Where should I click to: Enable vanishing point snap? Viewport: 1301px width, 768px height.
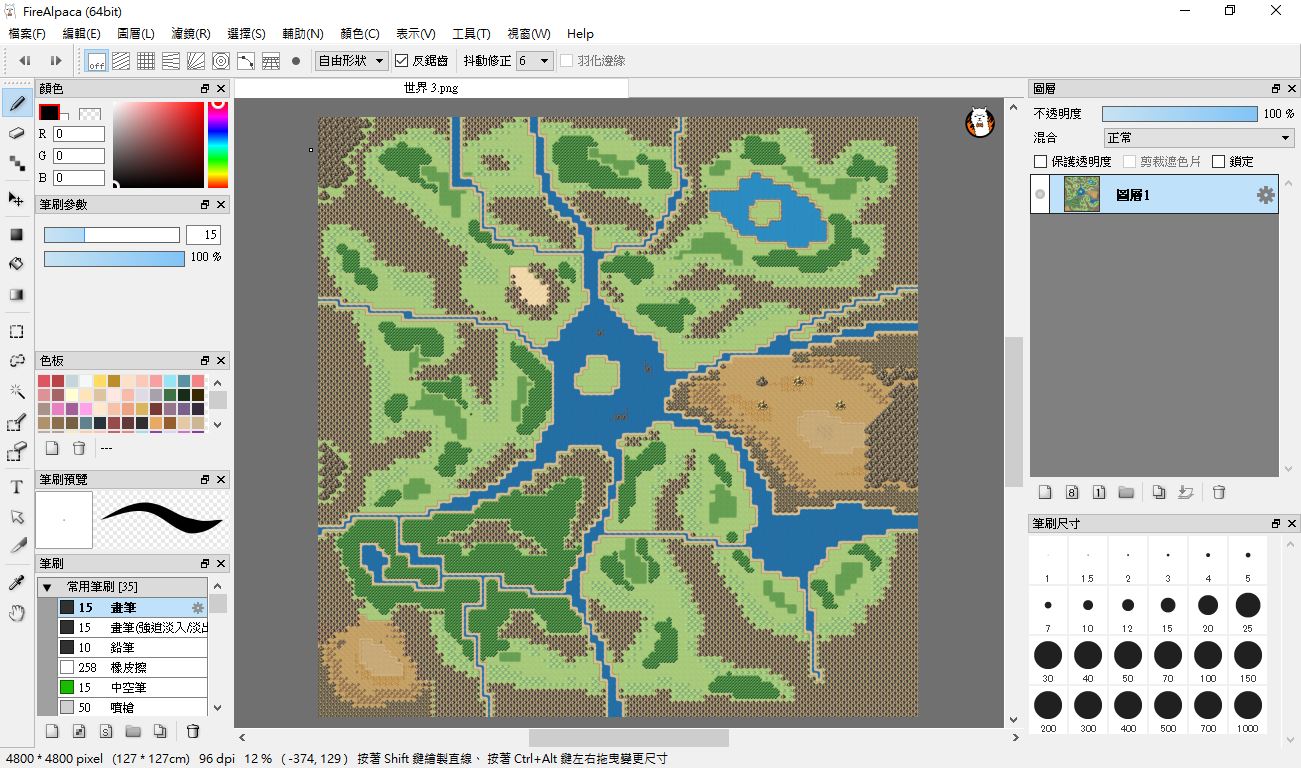click(x=171, y=61)
